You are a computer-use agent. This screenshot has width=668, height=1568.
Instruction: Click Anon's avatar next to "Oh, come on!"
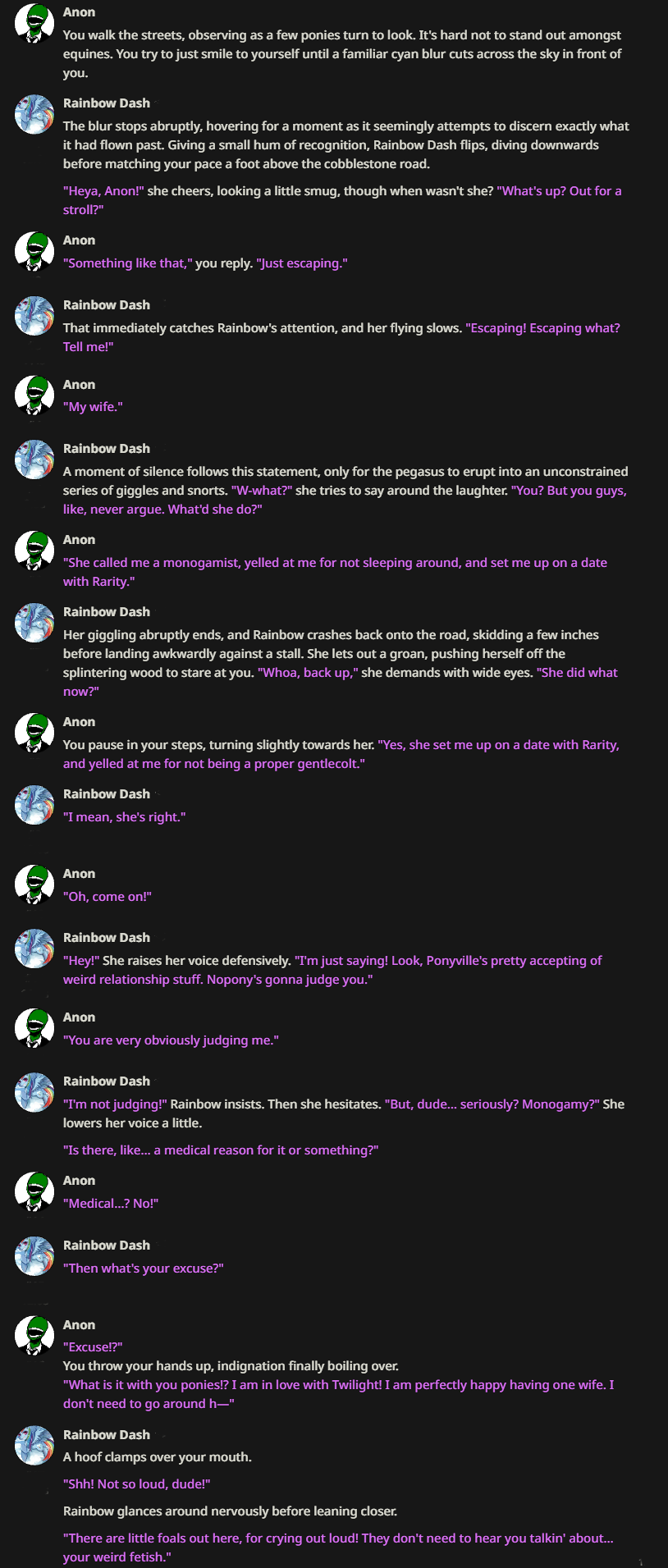click(34, 885)
